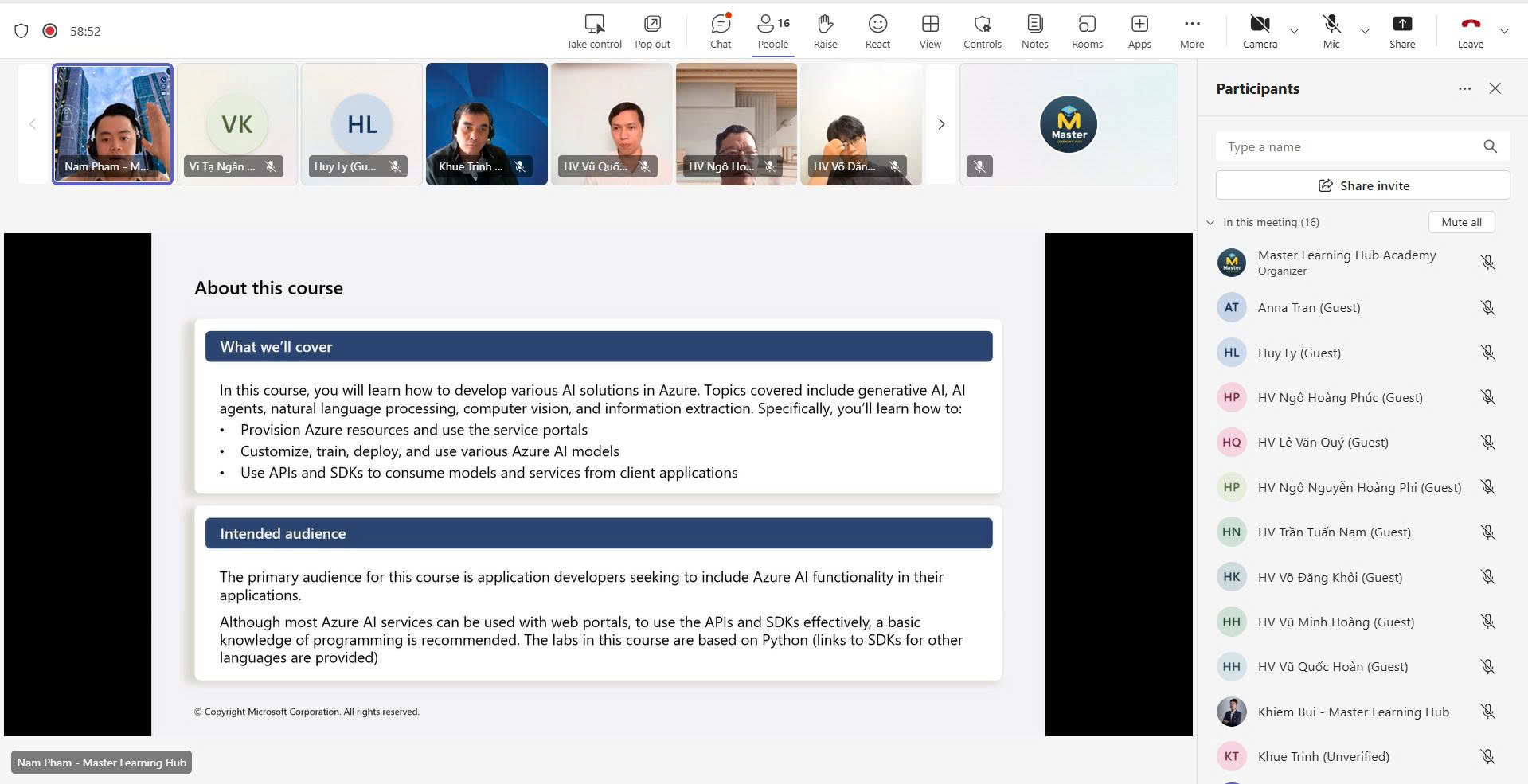
Task: Pop out the shared content
Action: (652, 31)
